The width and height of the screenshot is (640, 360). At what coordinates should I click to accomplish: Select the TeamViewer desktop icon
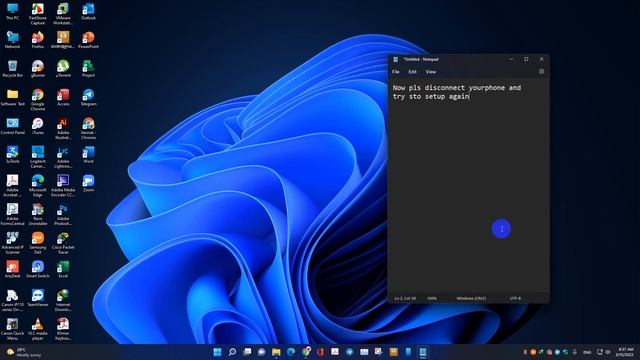(x=38, y=298)
